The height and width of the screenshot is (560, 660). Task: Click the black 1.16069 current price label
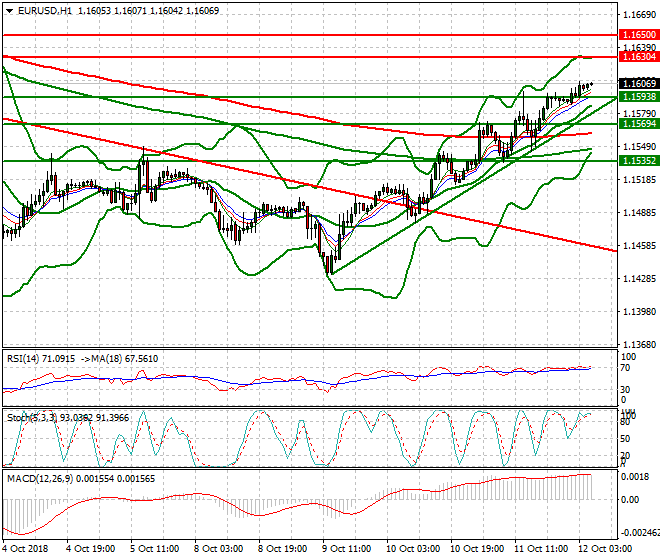(639, 83)
